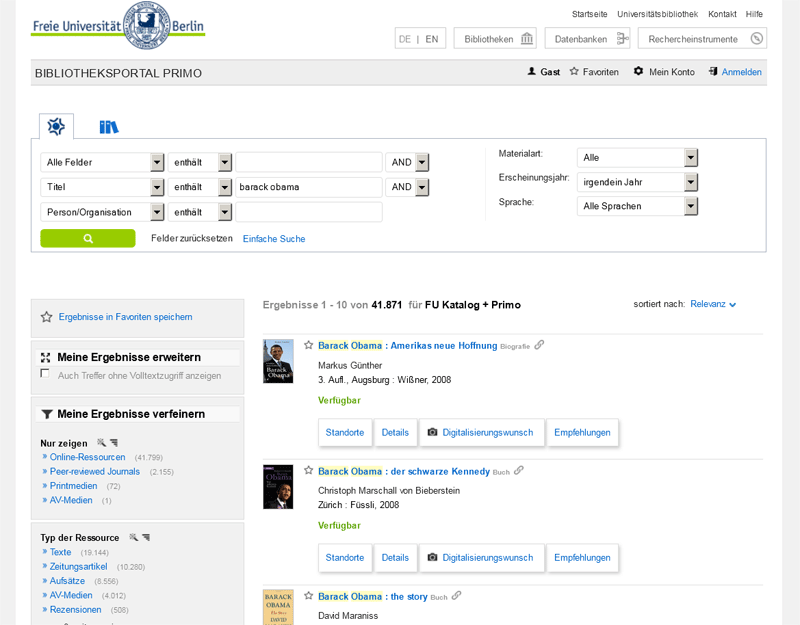Open Empfehlungen for 'der schwarze Kennedy'
This screenshot has height=625, width=800.
point(582,558)
